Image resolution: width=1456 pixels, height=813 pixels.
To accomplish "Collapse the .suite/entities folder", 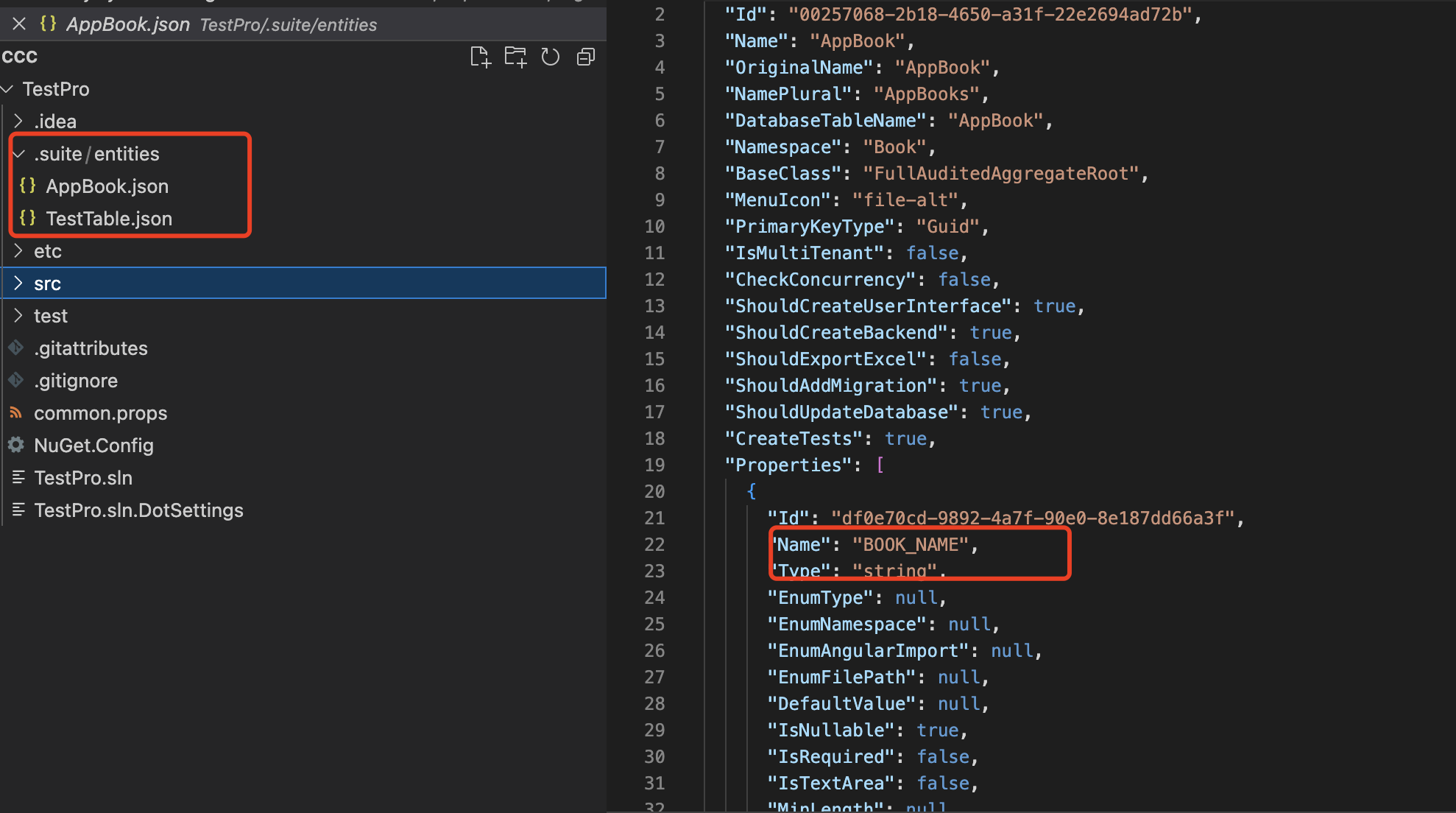I will tap(18, 153).
